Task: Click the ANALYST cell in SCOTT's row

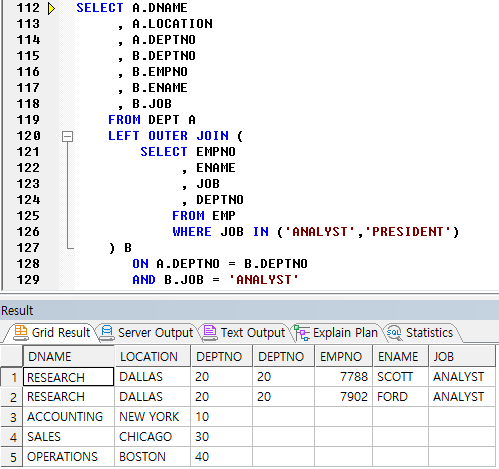Action: 462,377
